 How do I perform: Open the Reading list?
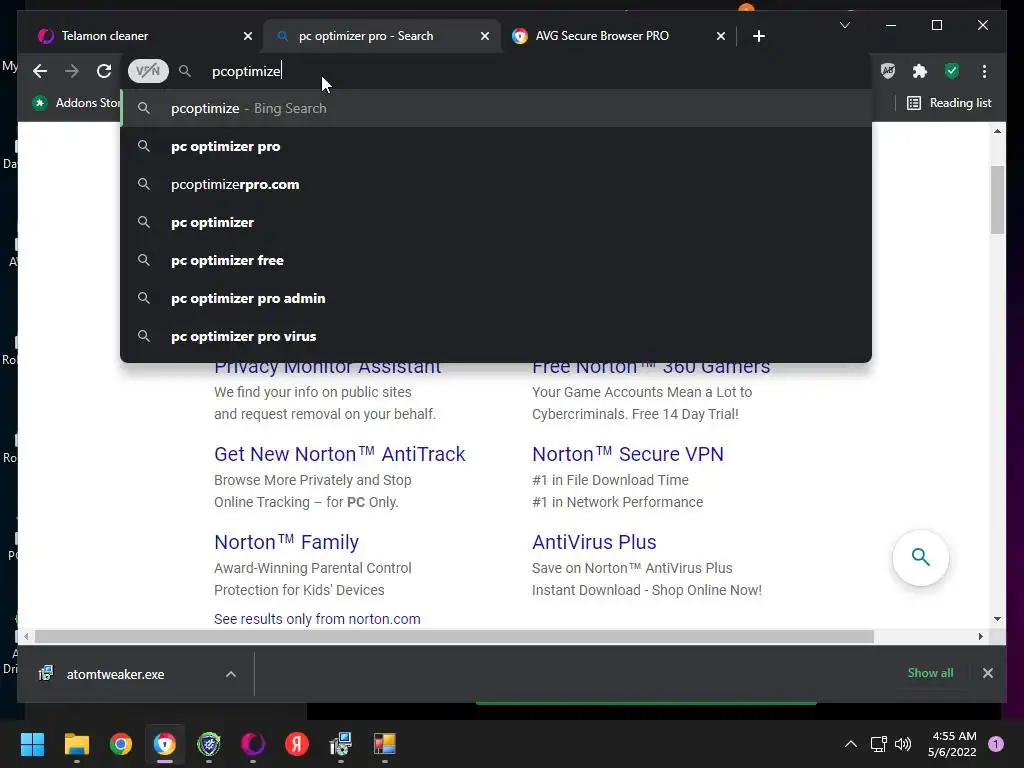[x=950, y=103]
